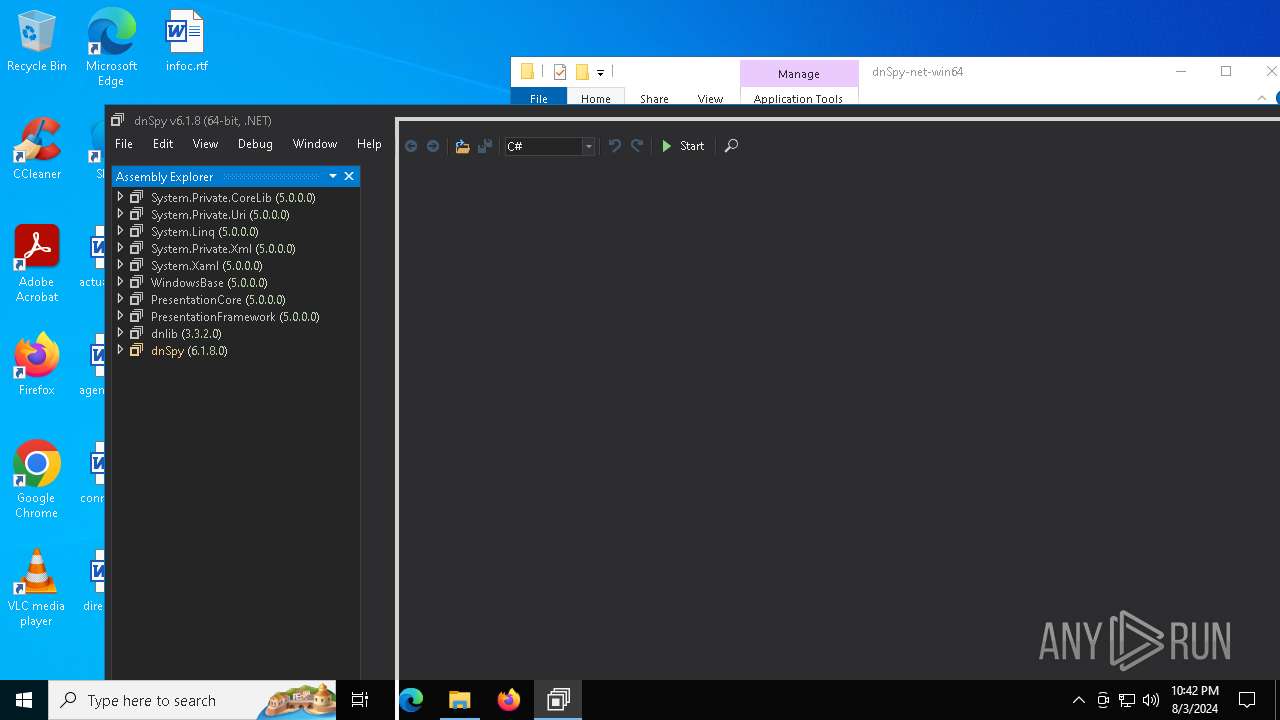The width and height of the screenshot is (1280, 720).
Task: Expand dnlib assembly node
Action: pos(120,333)
